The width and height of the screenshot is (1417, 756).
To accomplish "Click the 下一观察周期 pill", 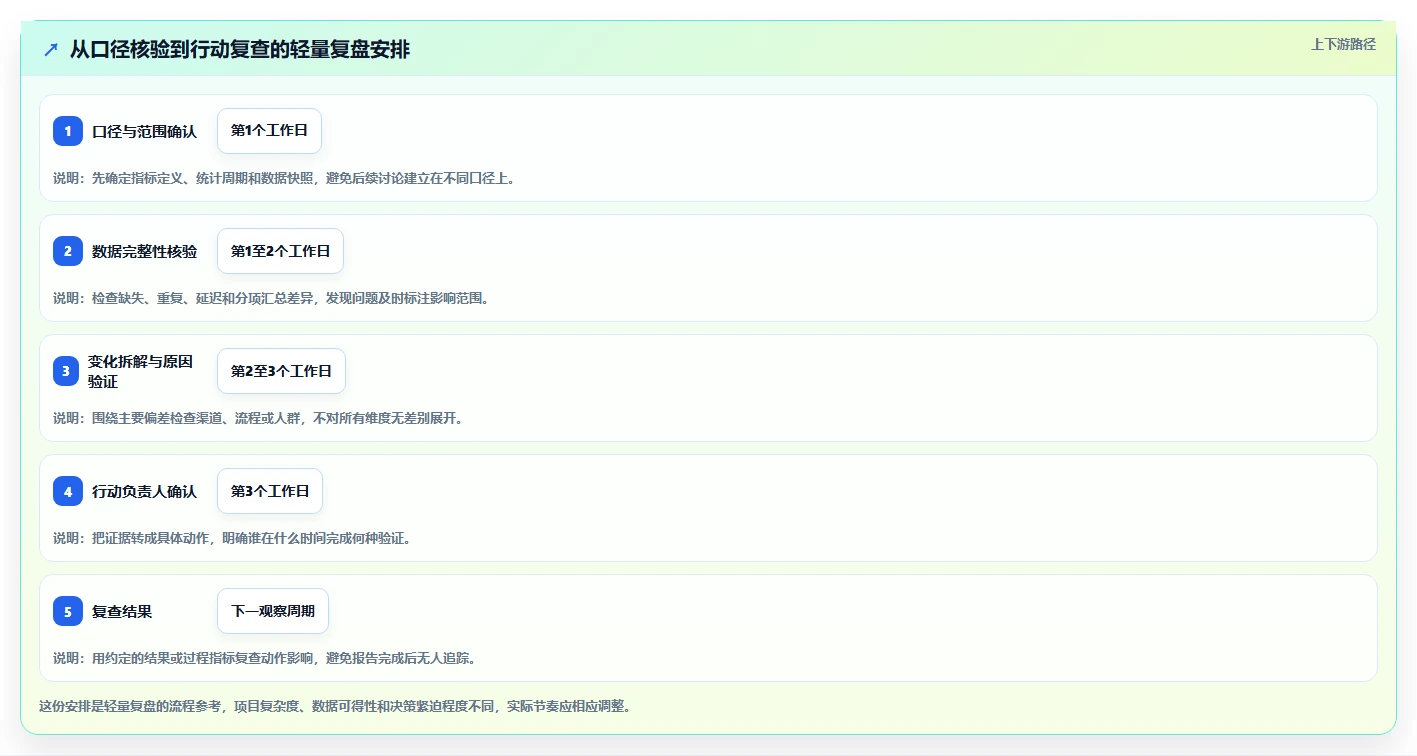I will (273, 611).
